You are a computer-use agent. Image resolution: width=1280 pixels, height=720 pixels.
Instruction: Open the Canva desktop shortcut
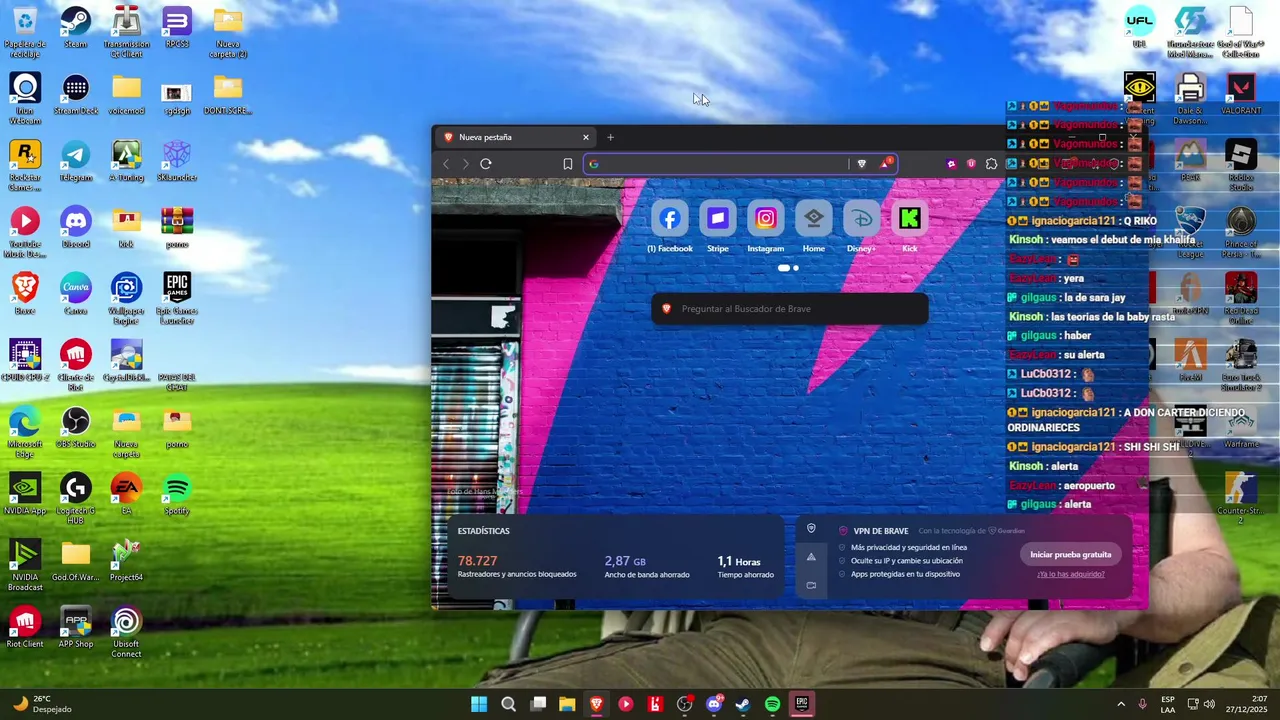(75, 295)
